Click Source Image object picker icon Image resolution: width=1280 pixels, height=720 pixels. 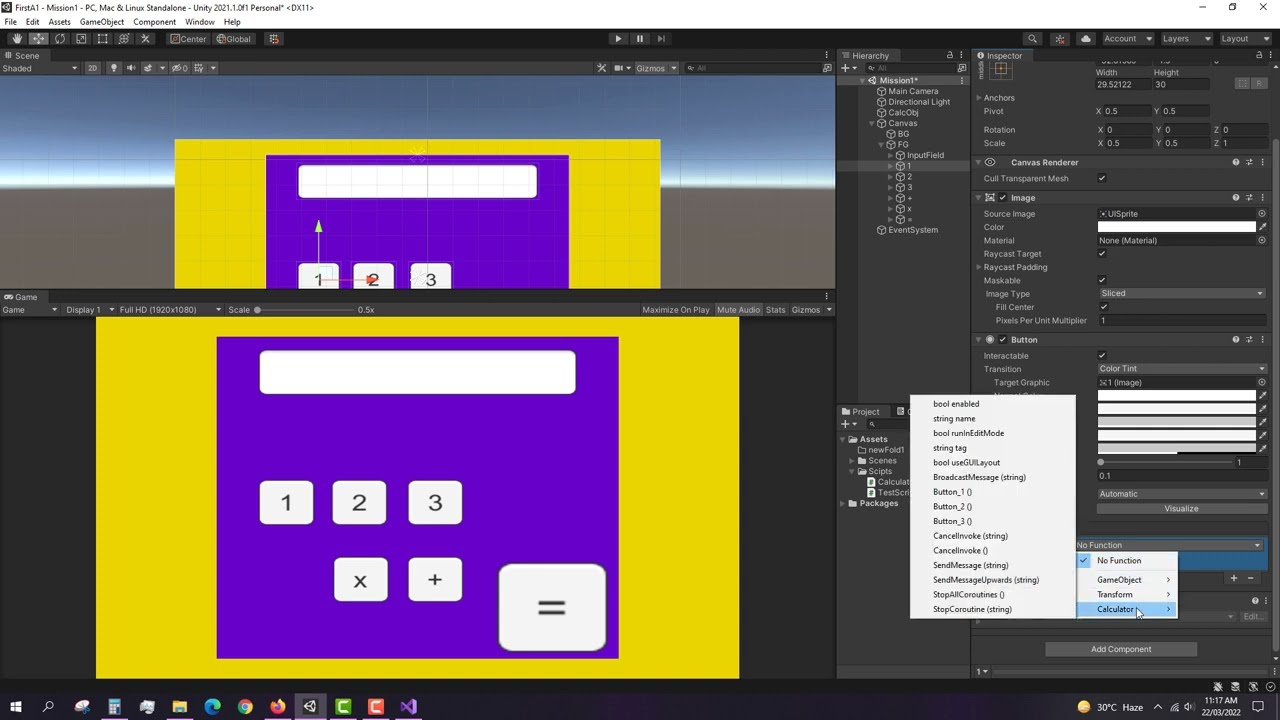pyautogui.click(x=1262, y=214)
